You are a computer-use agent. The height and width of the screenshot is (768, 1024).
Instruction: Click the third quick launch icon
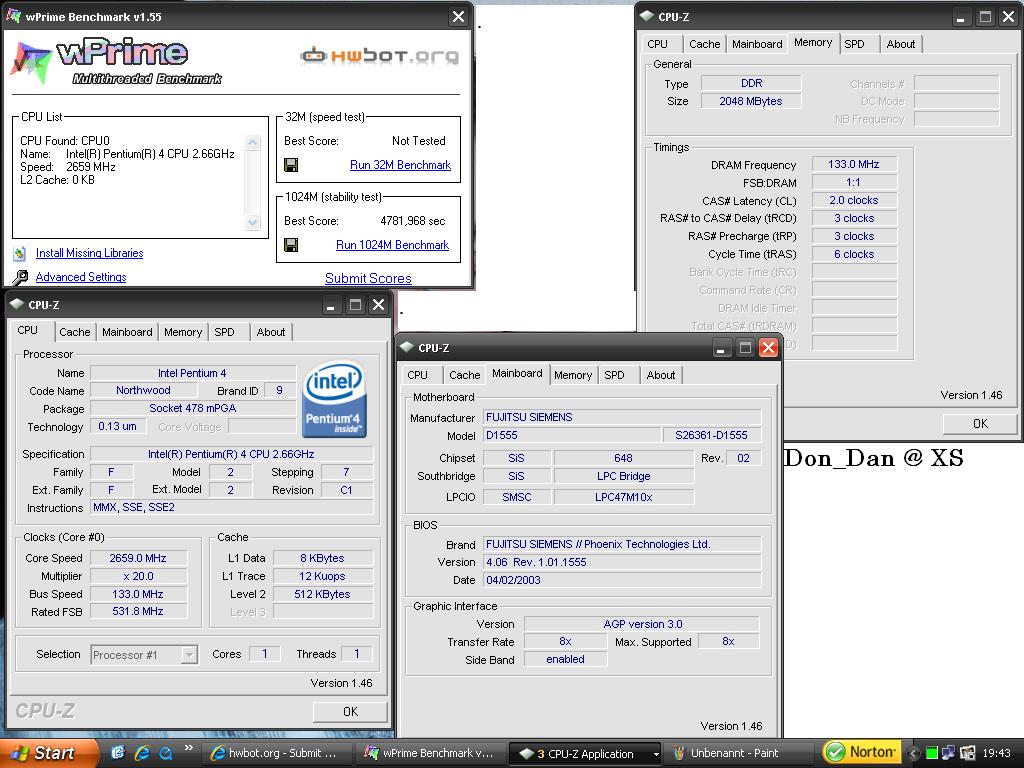(166, 753)
